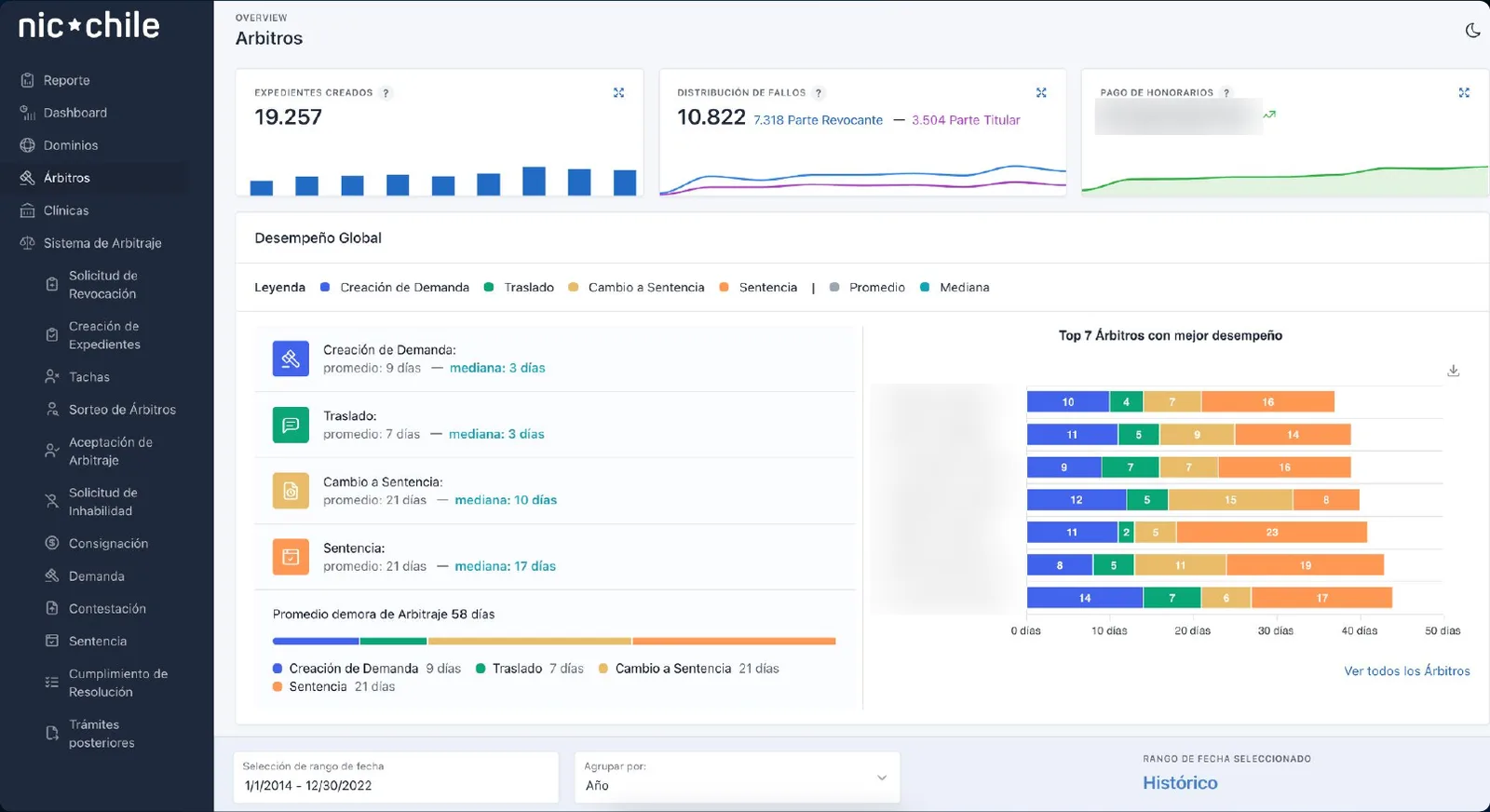
Task: Expand the Distribución de Fallos card
Action: click(1041, 93)
